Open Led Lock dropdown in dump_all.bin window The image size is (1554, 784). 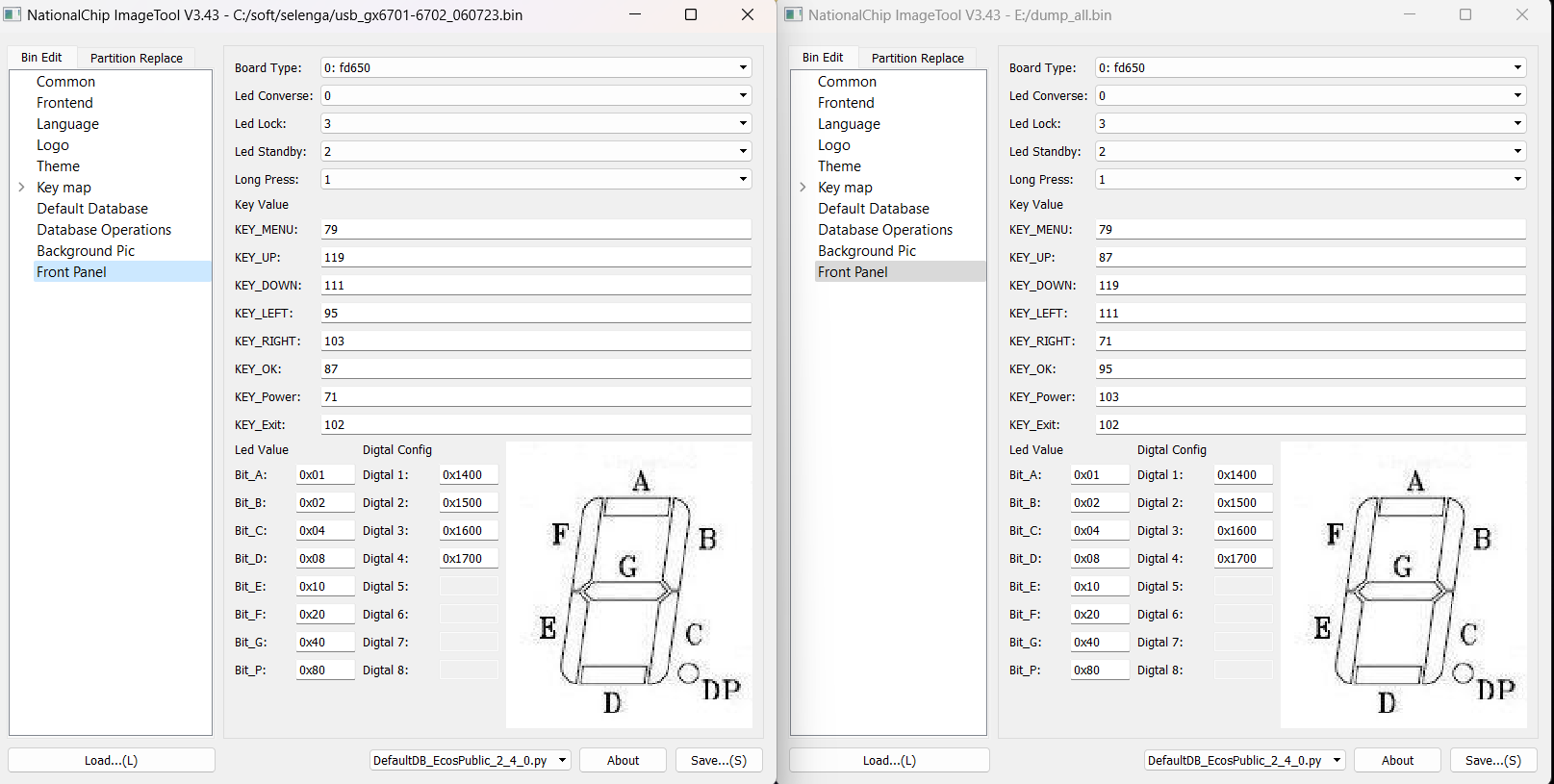click(x=1311, y=123)
